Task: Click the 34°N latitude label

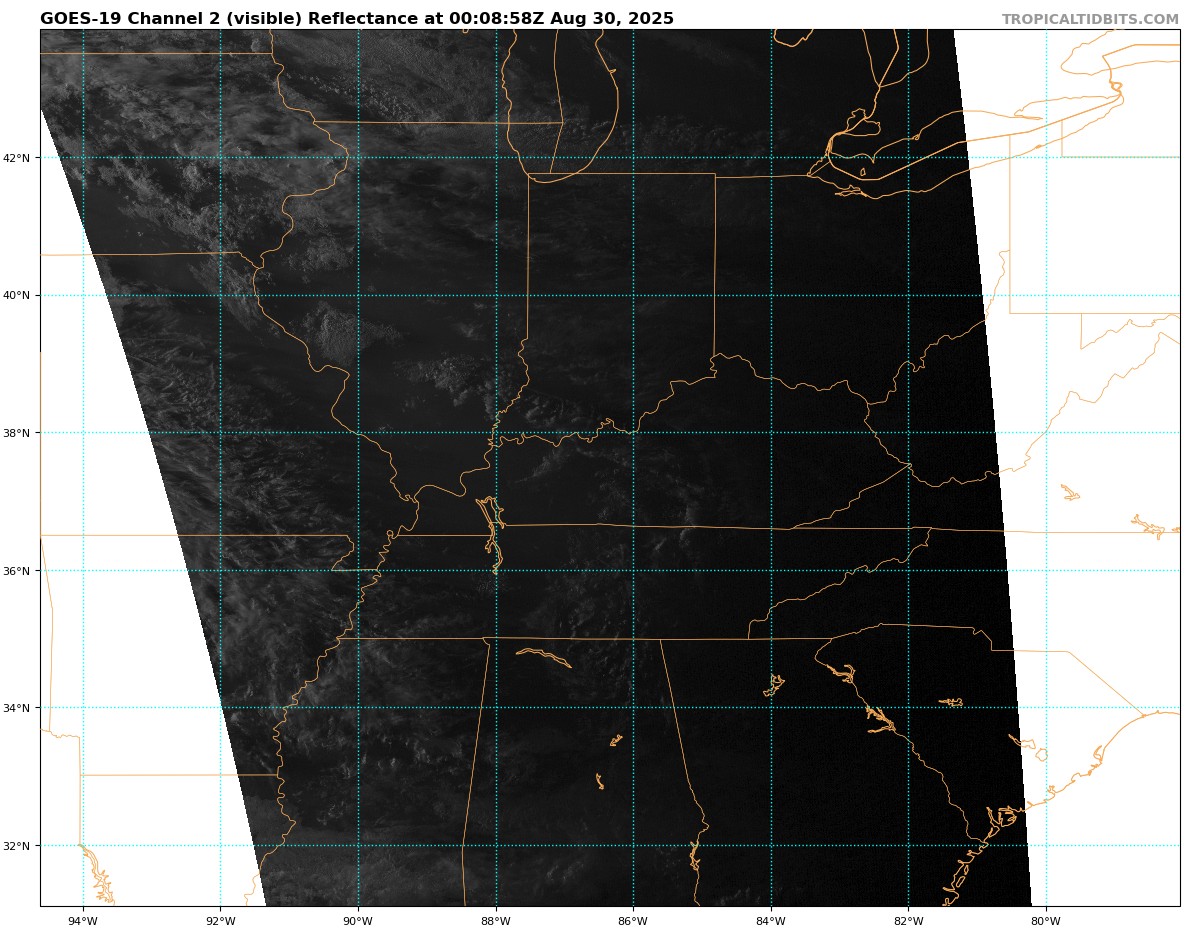Action: [x=18, y=708]
